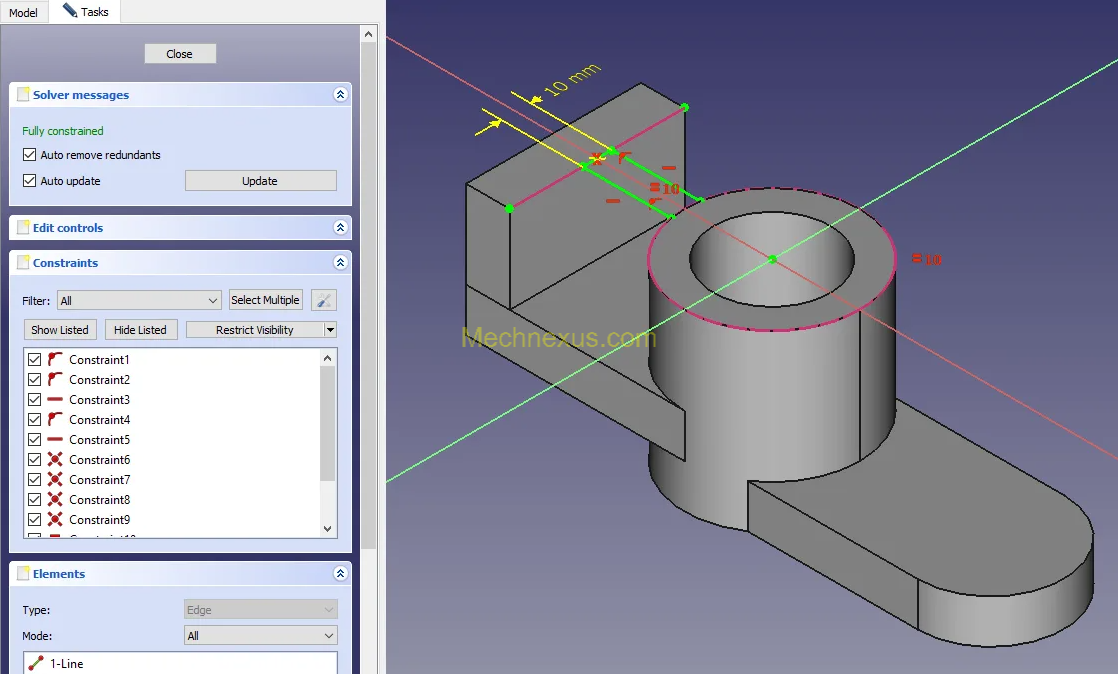
Task: Click the pencil icon on Tasks tab
Action: tap(70, 10)
